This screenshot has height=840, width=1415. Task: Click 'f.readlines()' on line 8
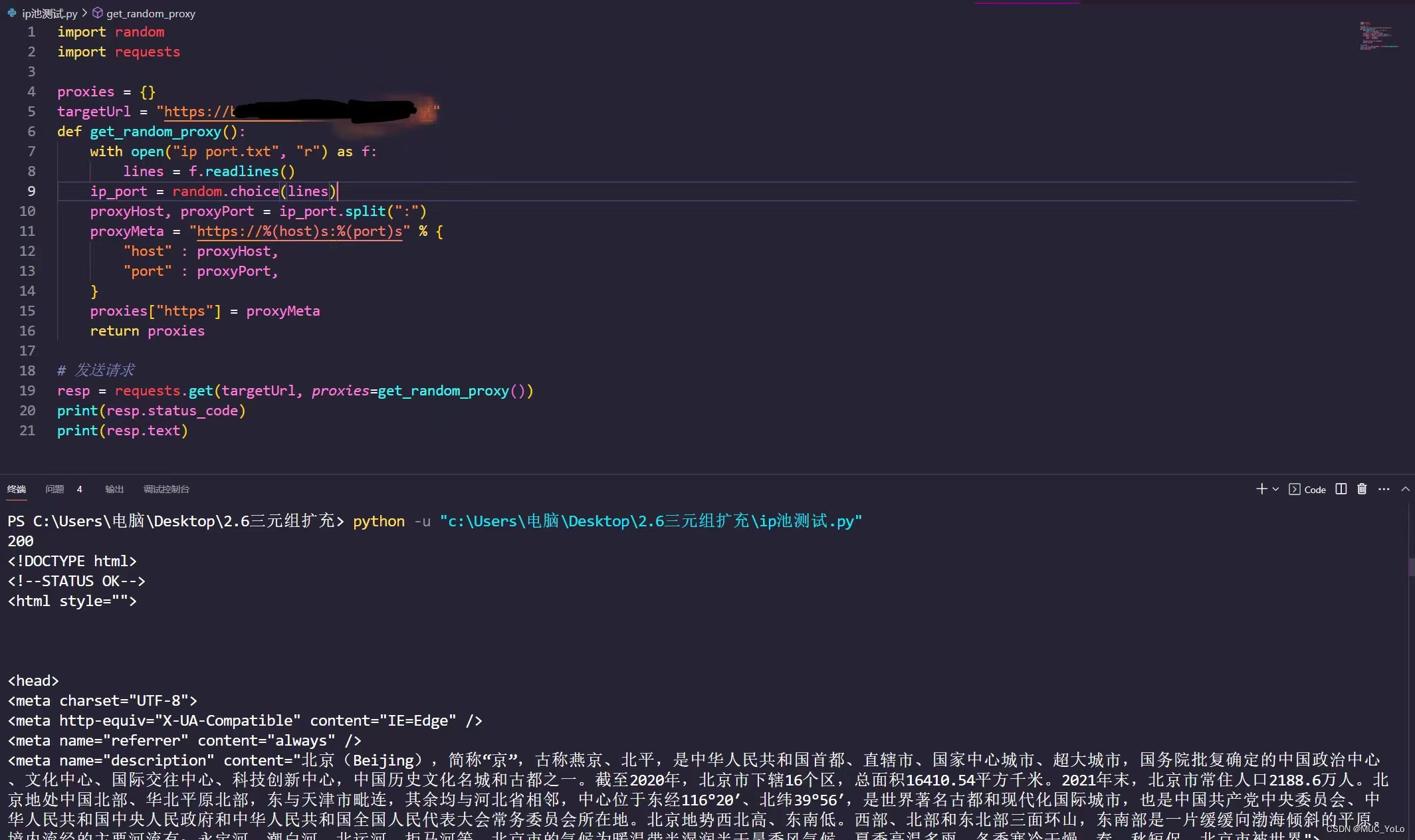pyautogui.click(x=241, y=171)
